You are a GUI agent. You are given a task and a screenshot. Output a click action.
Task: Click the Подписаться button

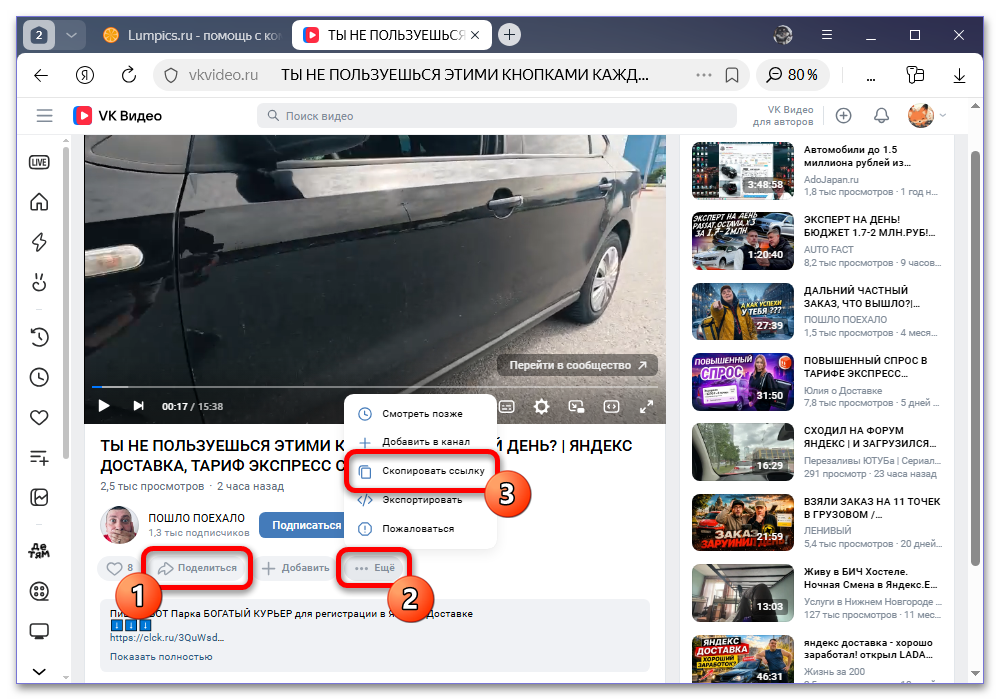(302, 525)
